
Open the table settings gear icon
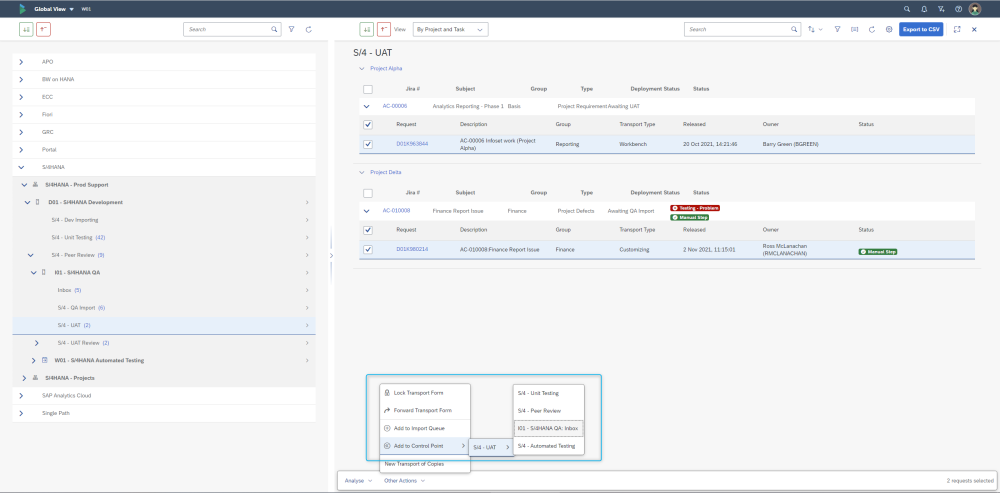(x=889, y=30)
